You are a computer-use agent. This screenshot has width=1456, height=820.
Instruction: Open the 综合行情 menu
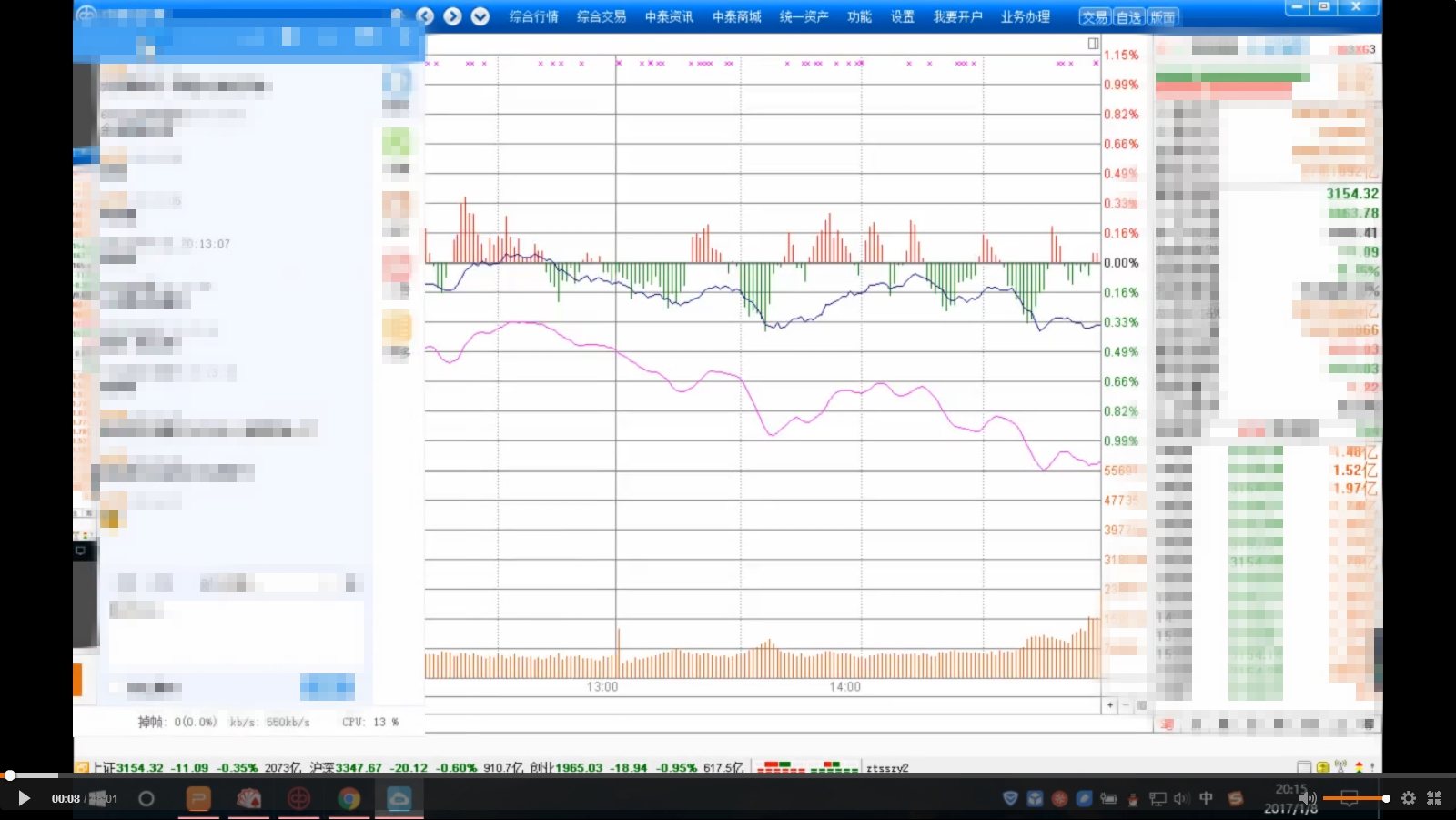[533, 16]
